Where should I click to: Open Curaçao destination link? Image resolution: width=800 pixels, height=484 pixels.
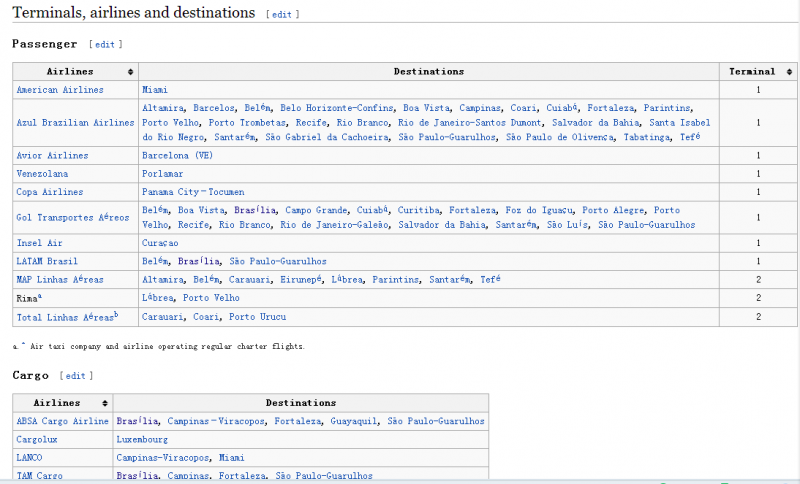coord(160,243)
